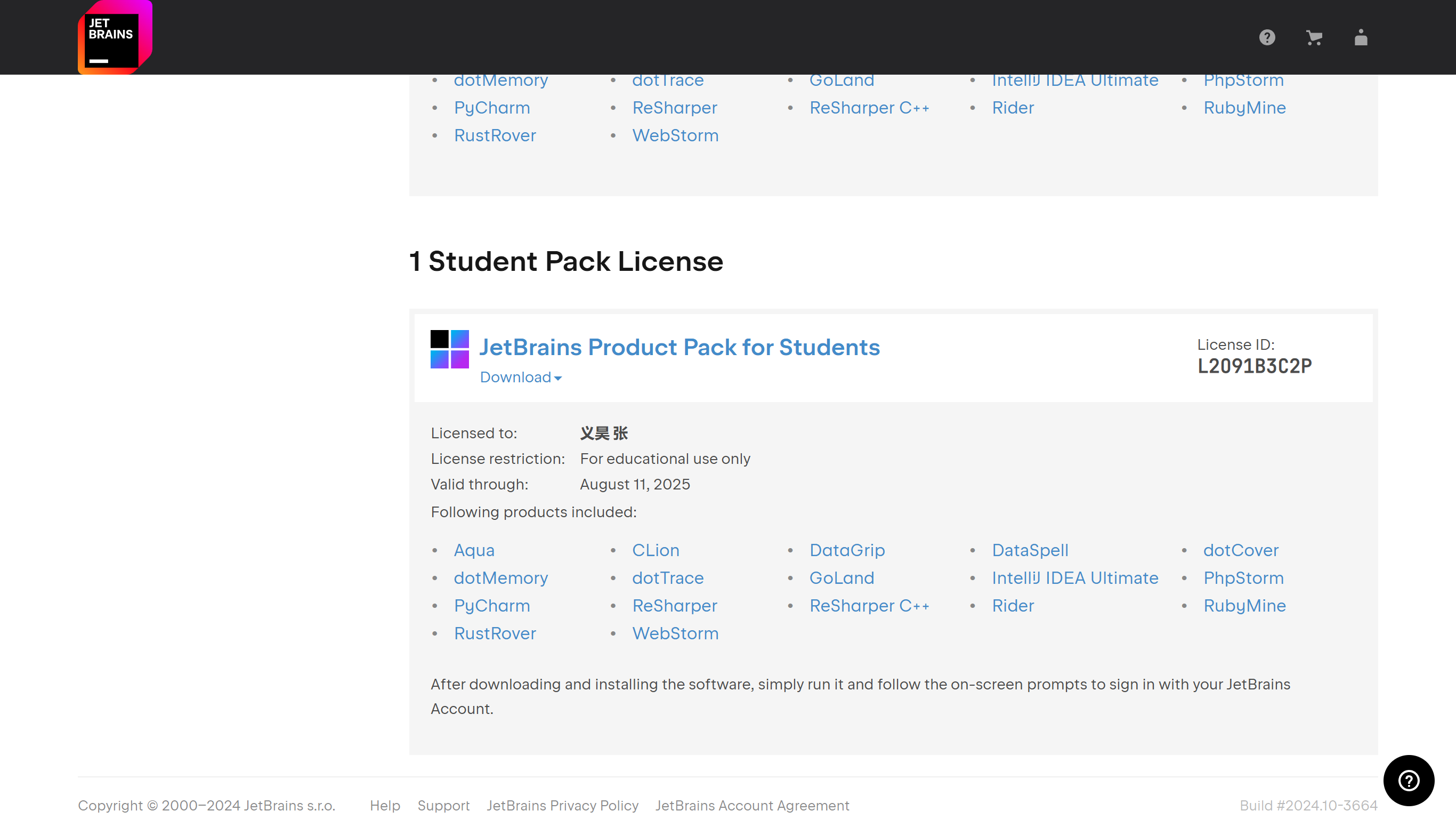
Task: Open the DataGrip product link
Action: point(847,550)
